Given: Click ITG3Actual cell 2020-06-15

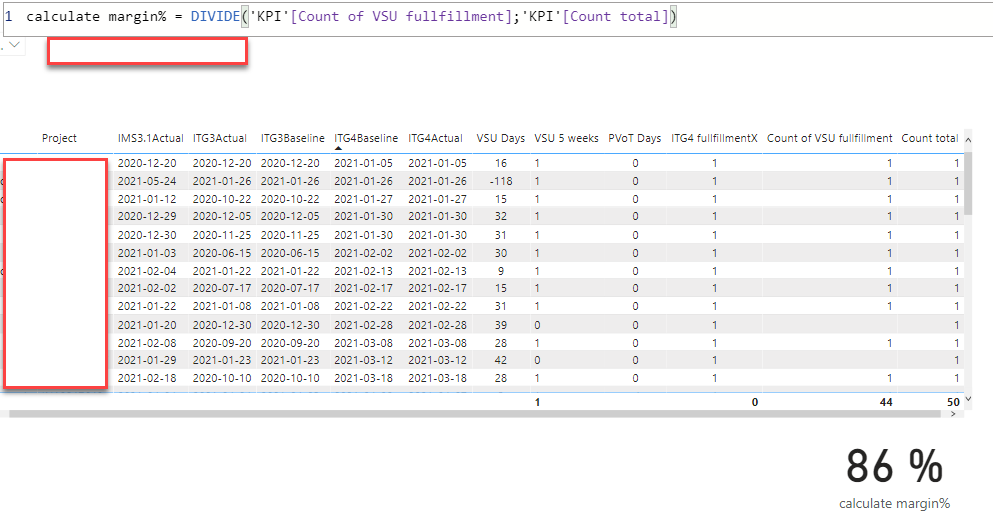Looking at the screenshot, I should (x=222, y=253).
